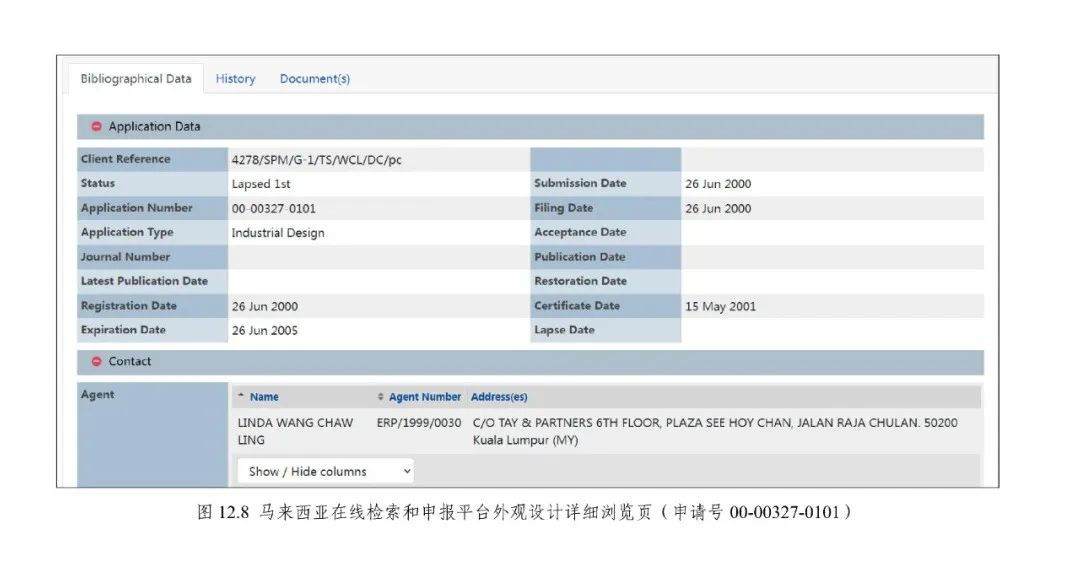Click the agent's Kuala Lumpur address cell

coord(714,431)
